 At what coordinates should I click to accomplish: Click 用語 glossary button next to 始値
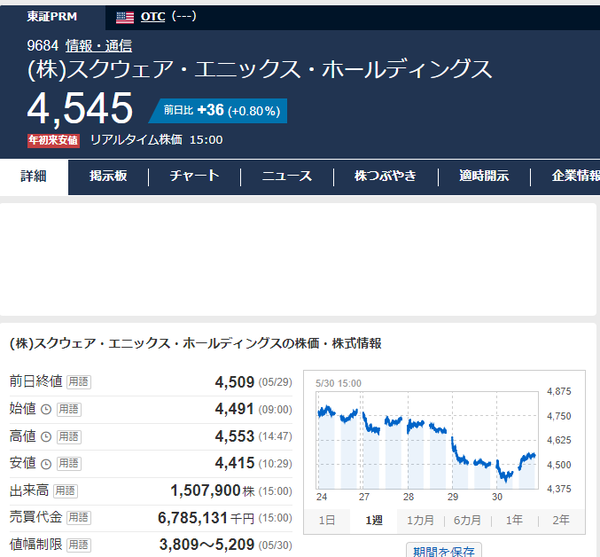click(x=69, y=409)
